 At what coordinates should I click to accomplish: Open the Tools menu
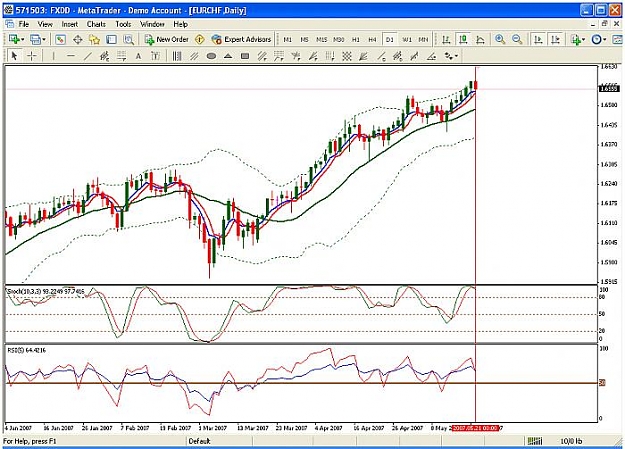[x=123, y=24]
